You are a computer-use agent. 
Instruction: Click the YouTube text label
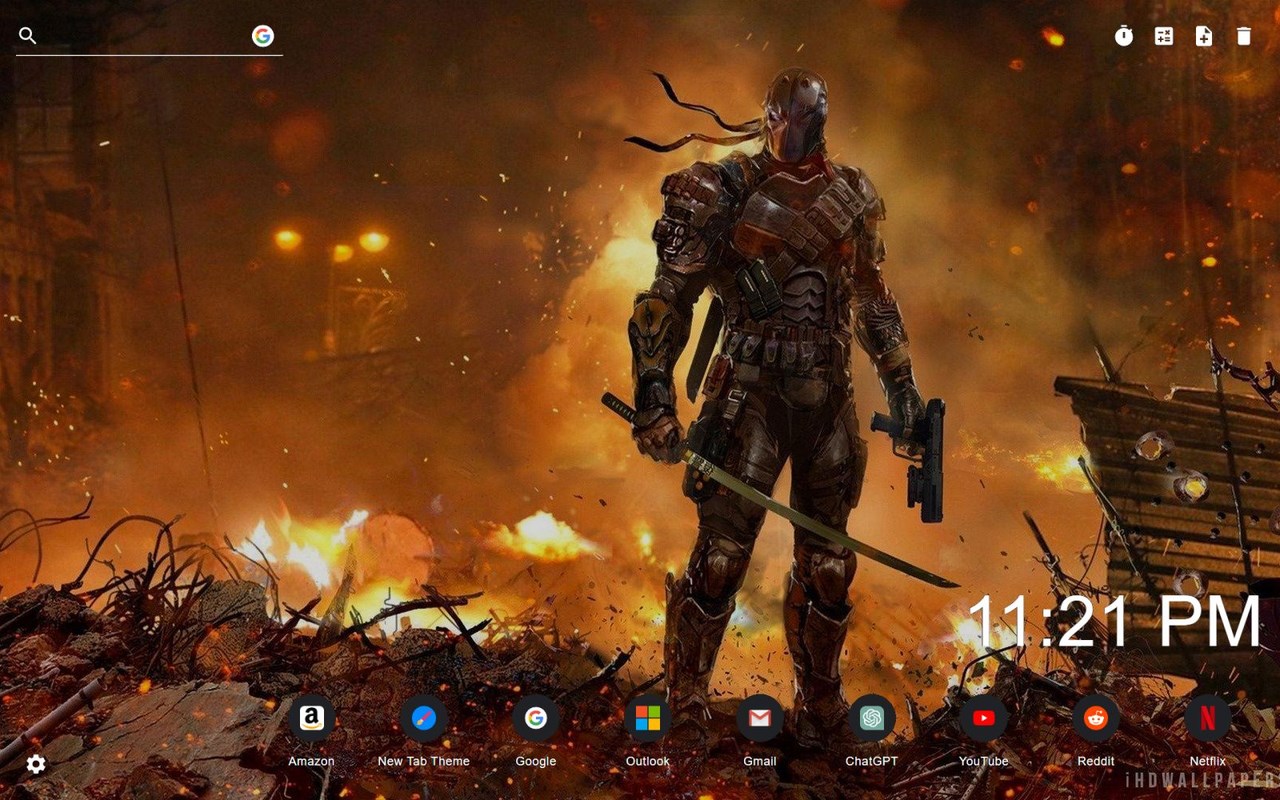coord(984,761)
